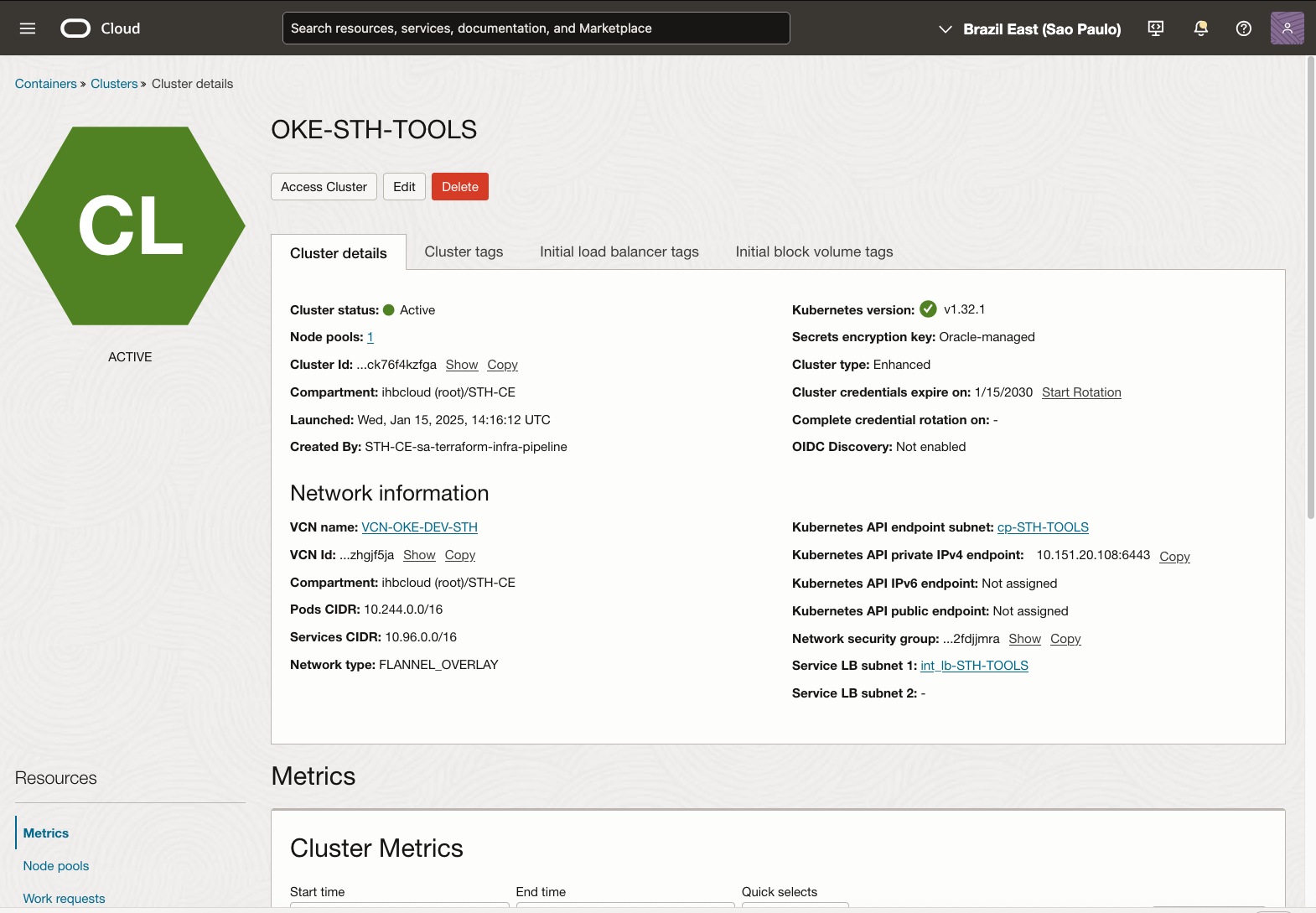1316x913 pixels.
Task: Click the Edit button
Action: point(404,187)
